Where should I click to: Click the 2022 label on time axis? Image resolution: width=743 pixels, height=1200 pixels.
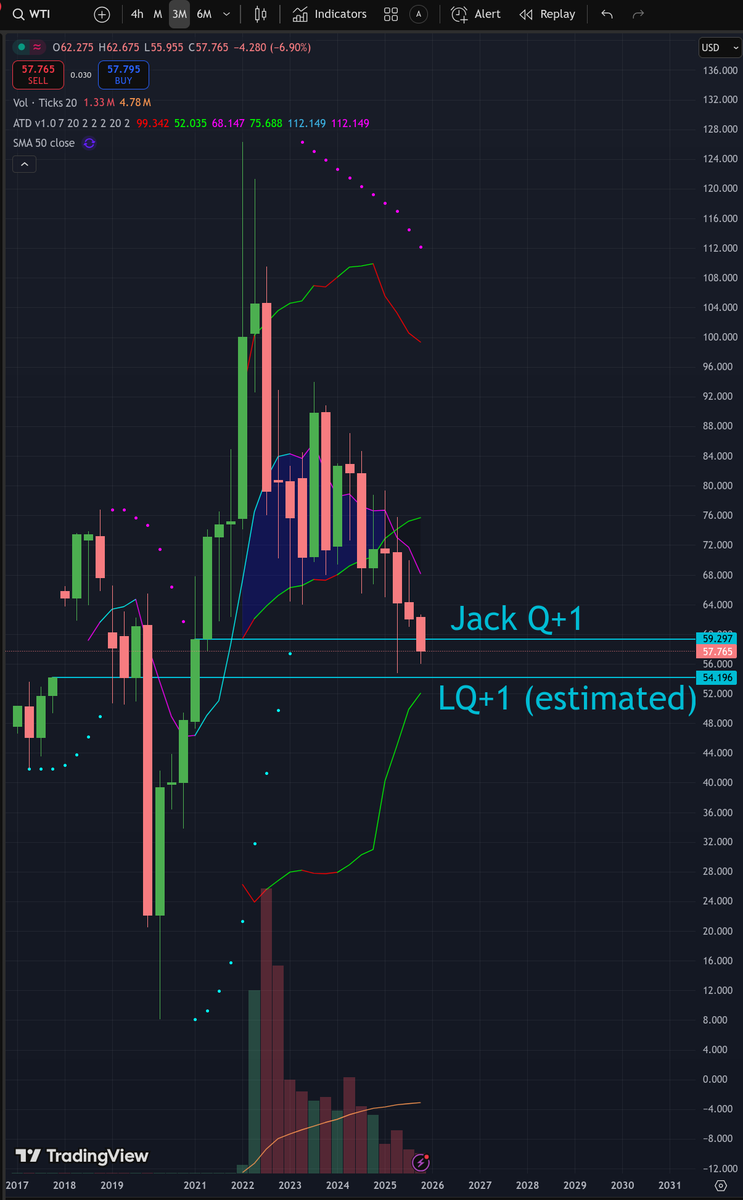(241, 1184)
